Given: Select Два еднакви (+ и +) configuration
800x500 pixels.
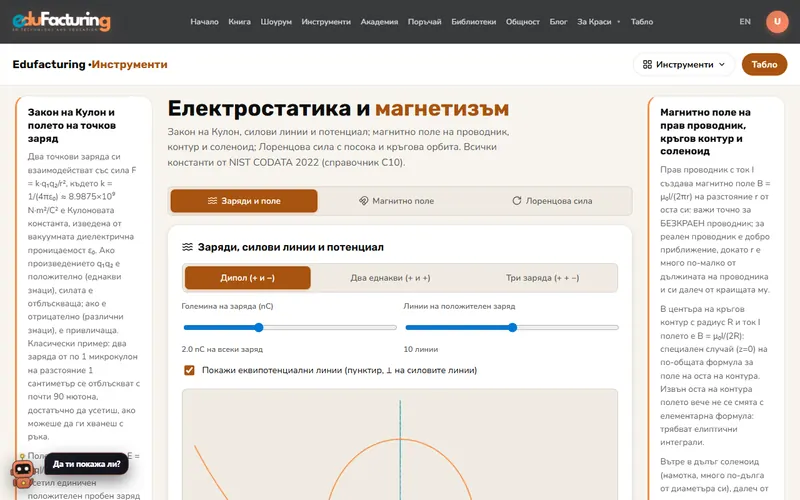Looking at the screenshot, I should pyautogui.click(x=390, y=278).
